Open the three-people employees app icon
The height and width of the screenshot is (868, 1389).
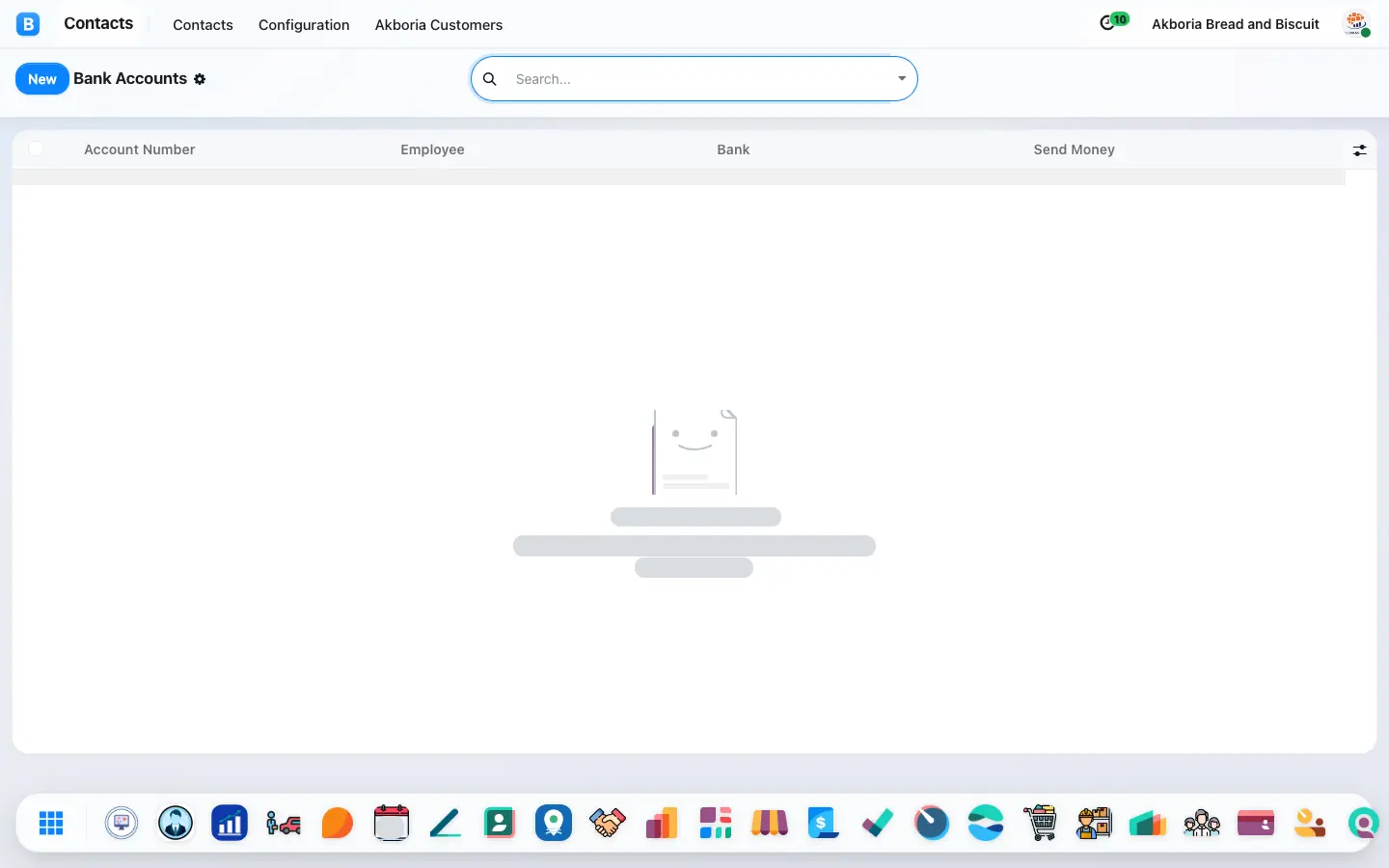(1202, 823)
